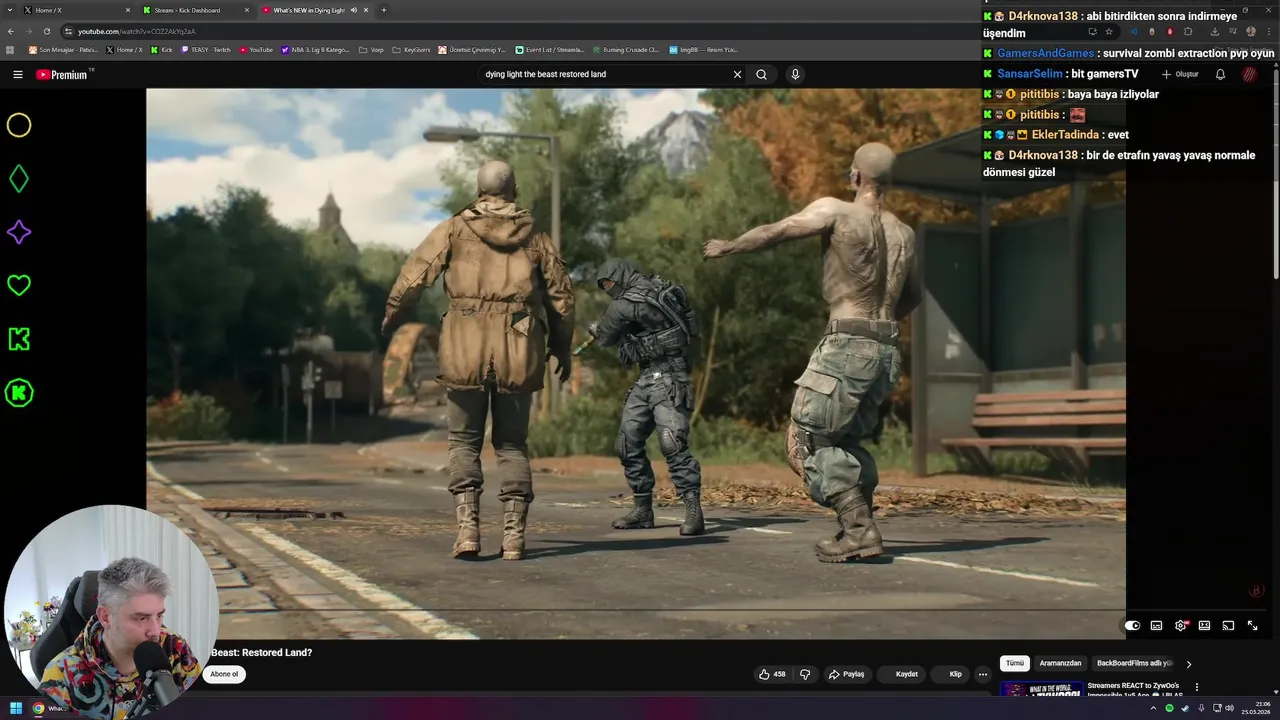Toggle the video autoplay switch
This screenshot has width=1280, height=720.
[1132, 625]
